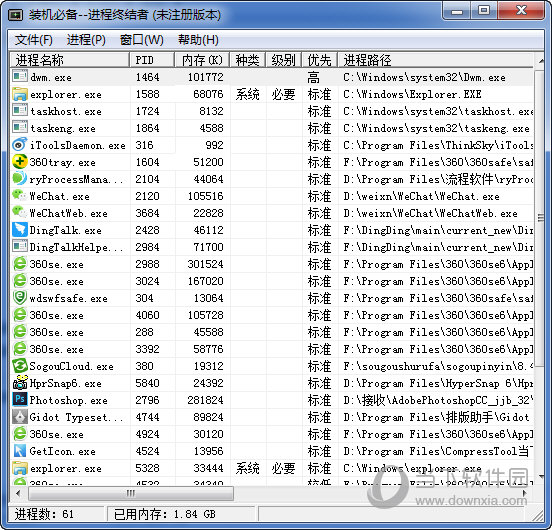552x530 pixels.
Task: Click the app icon in title bar
Action: [16, 15]
